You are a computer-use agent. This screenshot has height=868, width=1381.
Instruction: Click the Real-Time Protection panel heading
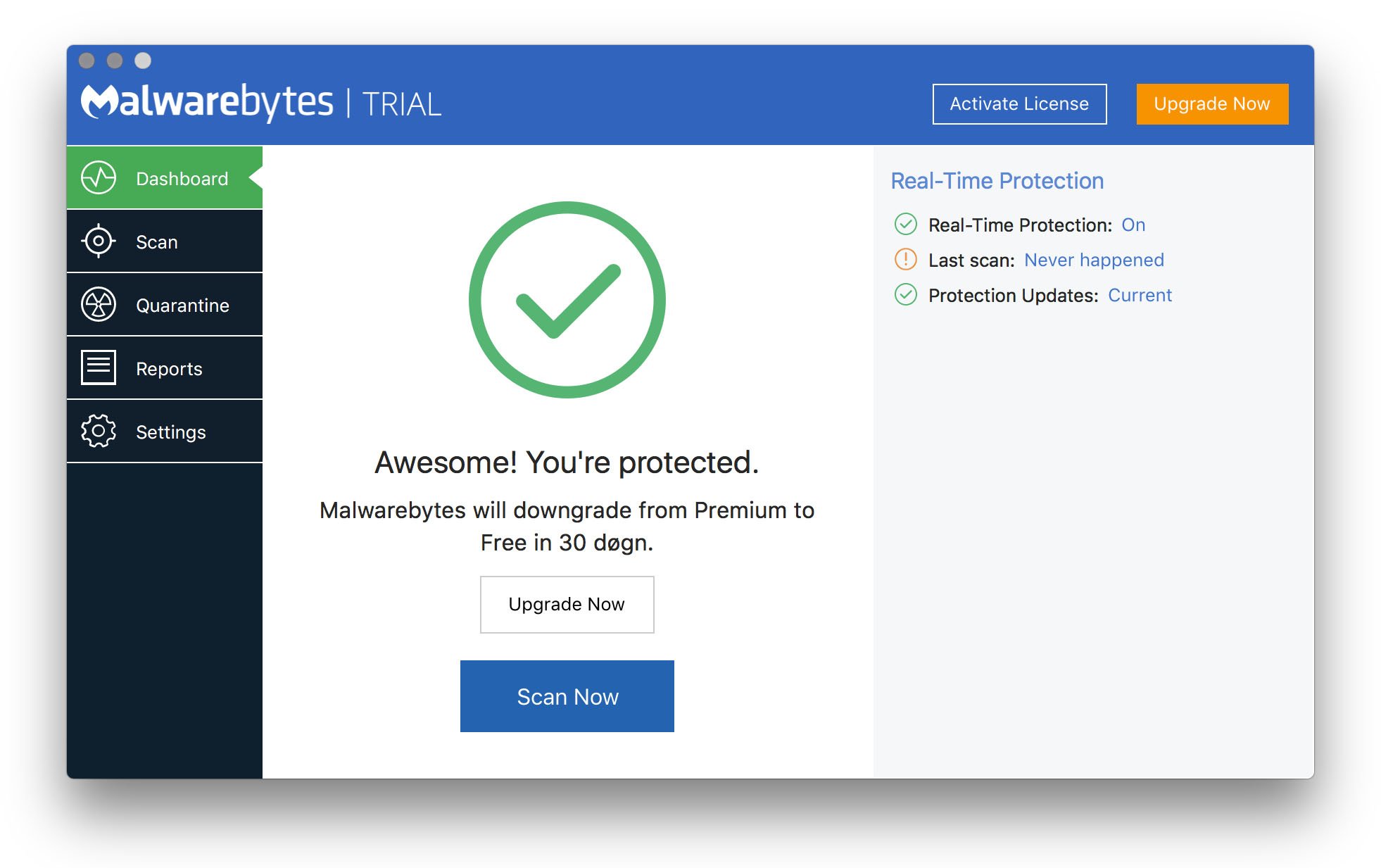point(997,181)
